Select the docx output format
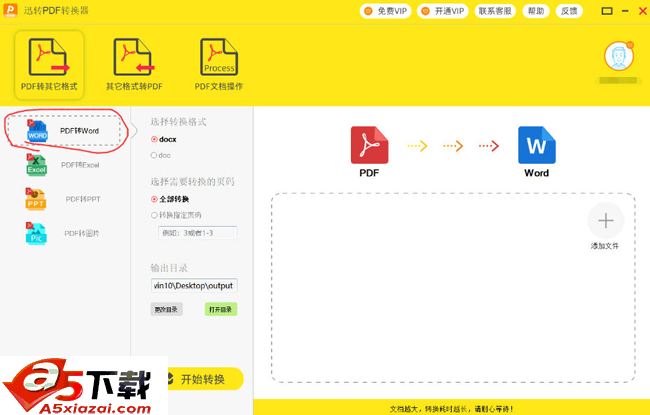650x415 pixels. [164, 139]
